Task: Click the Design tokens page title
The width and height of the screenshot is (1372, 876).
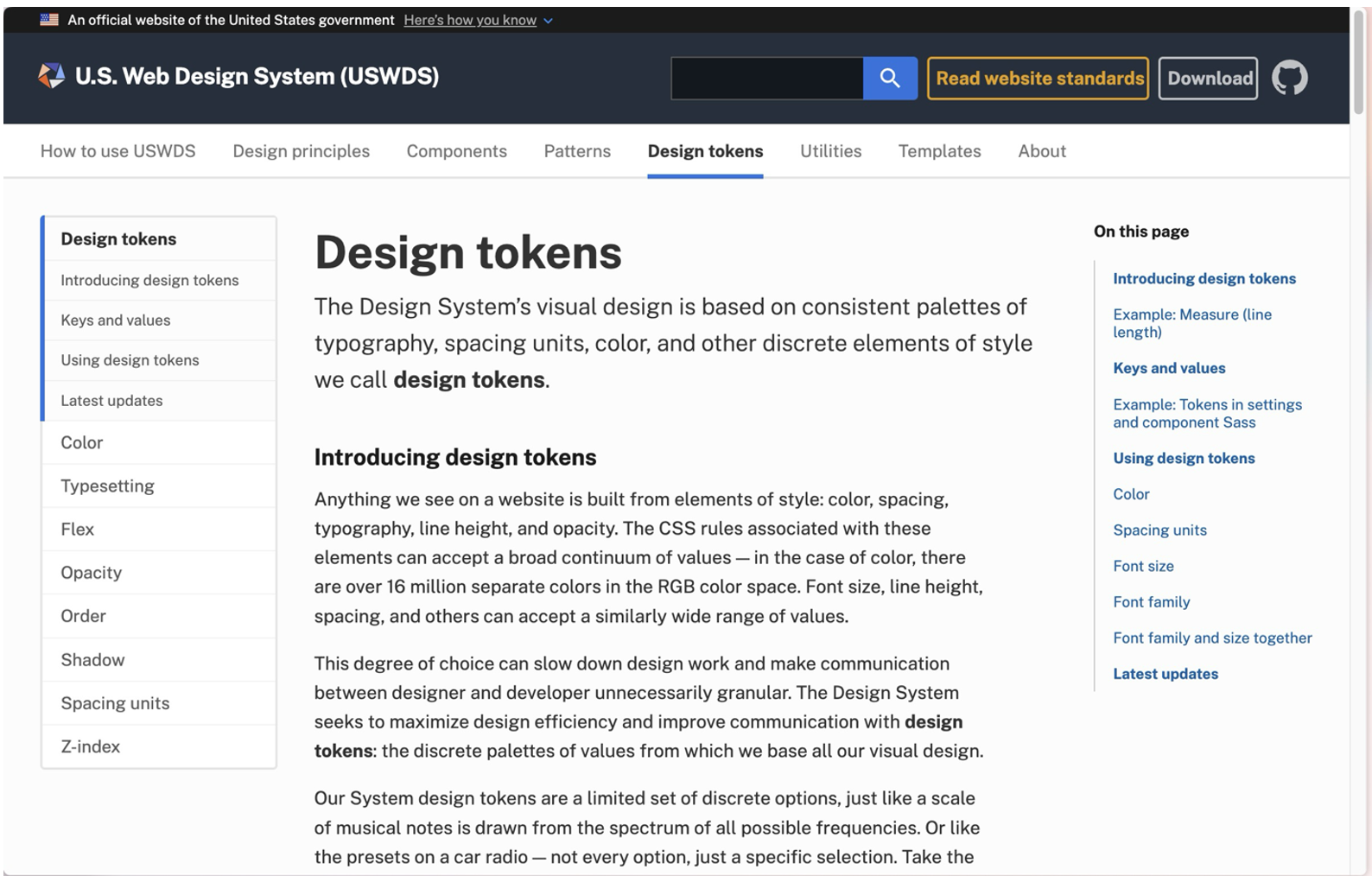Action: [468, 252]
